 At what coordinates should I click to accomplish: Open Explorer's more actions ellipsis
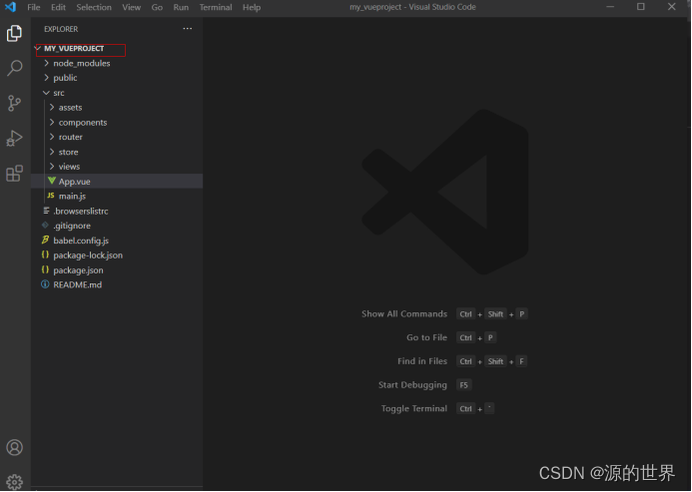188,29
